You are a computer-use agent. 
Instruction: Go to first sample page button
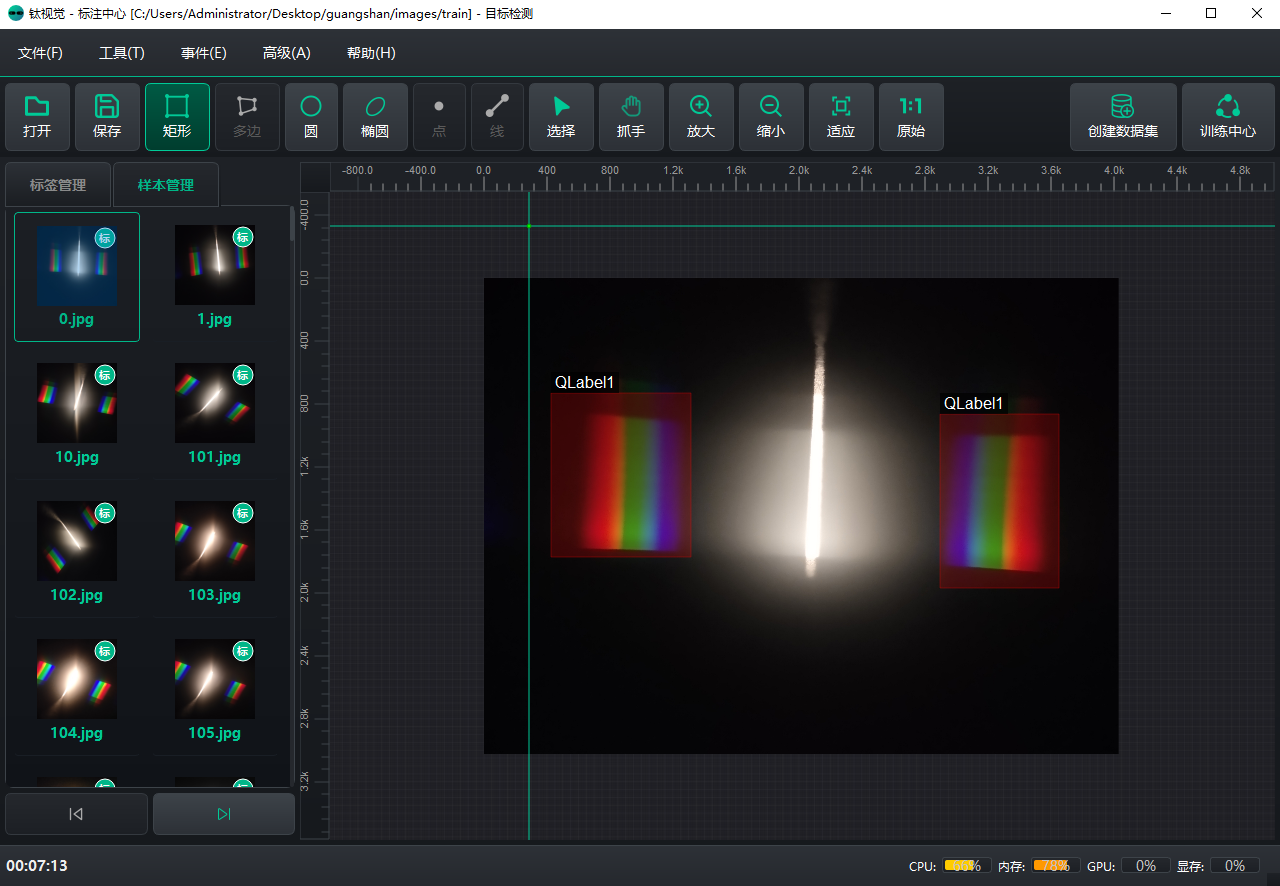[x=76, y=814]
